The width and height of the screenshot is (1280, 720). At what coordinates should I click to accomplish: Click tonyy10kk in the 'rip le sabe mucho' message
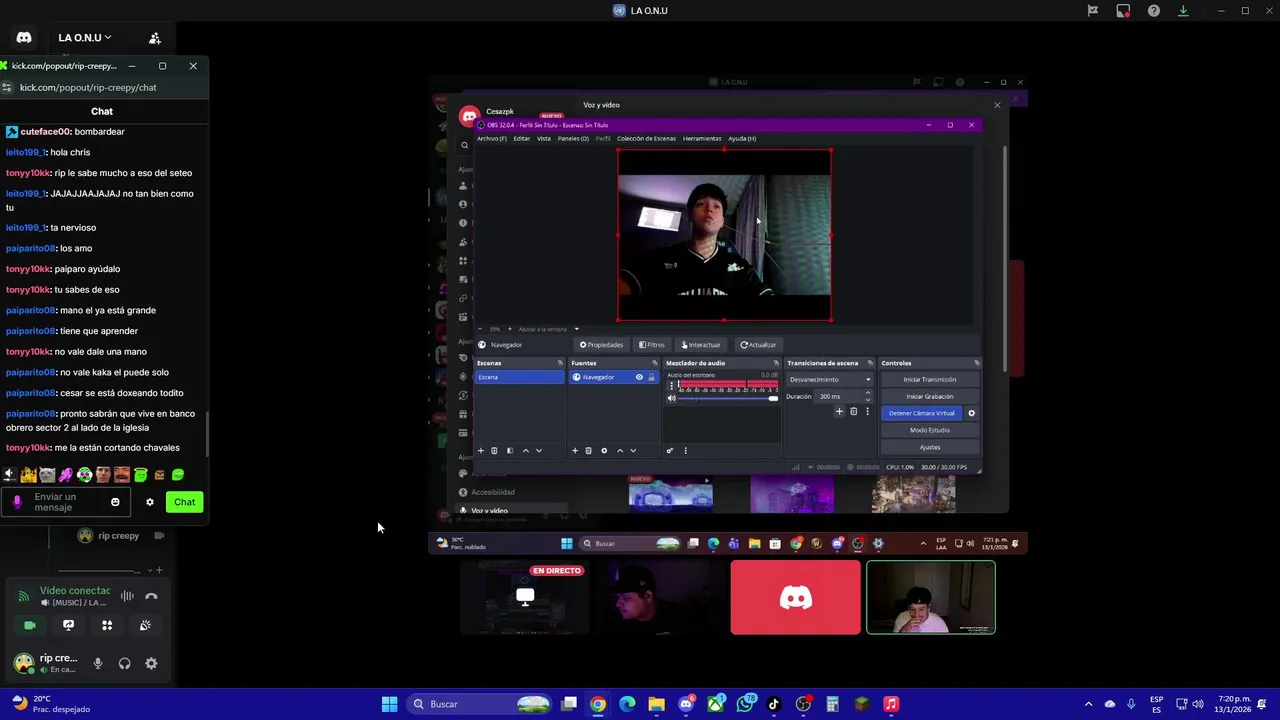[28, 173]
